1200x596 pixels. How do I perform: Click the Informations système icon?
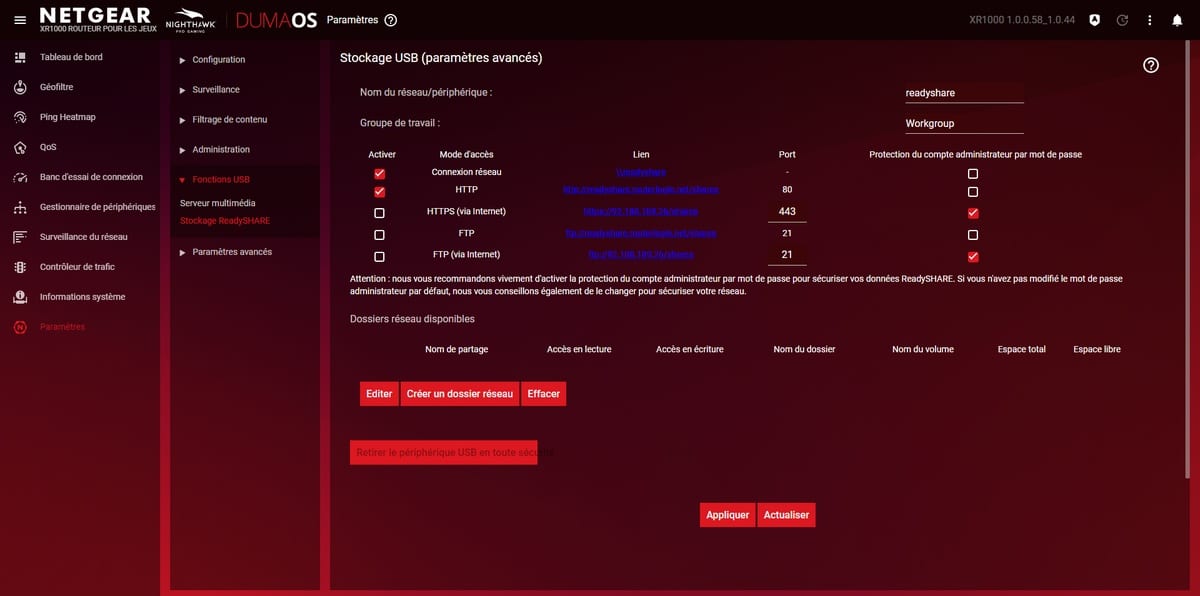click(x=20, y=297)
